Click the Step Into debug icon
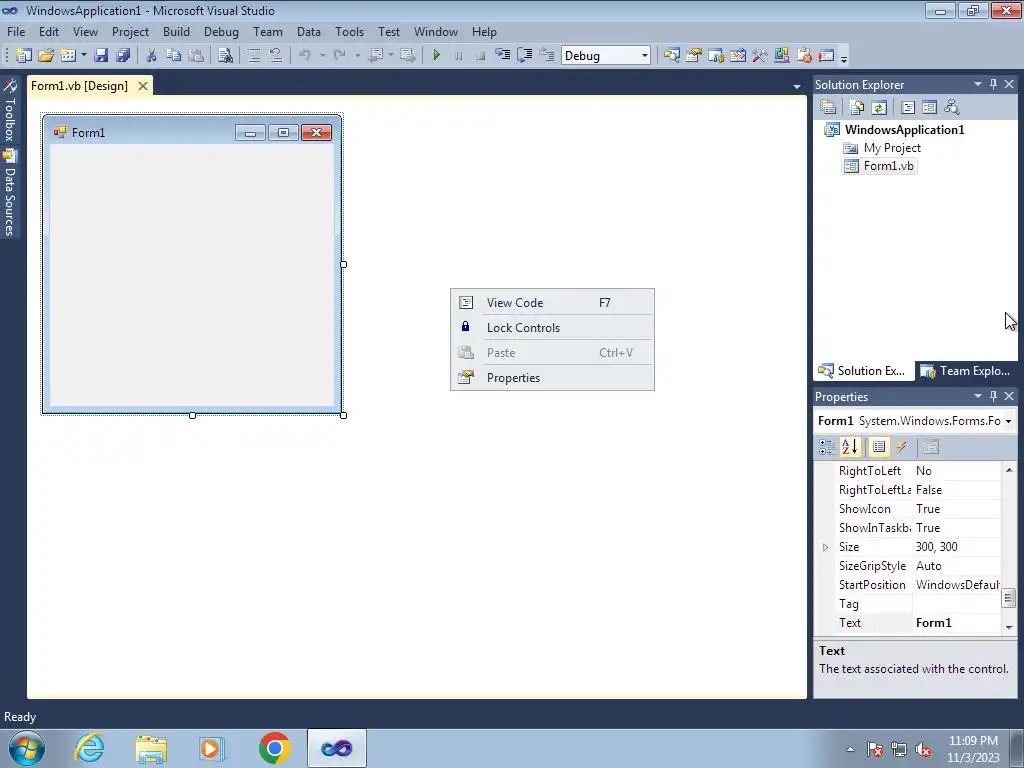The height and width of the screenshot is (768, 1024). [503, 56]
